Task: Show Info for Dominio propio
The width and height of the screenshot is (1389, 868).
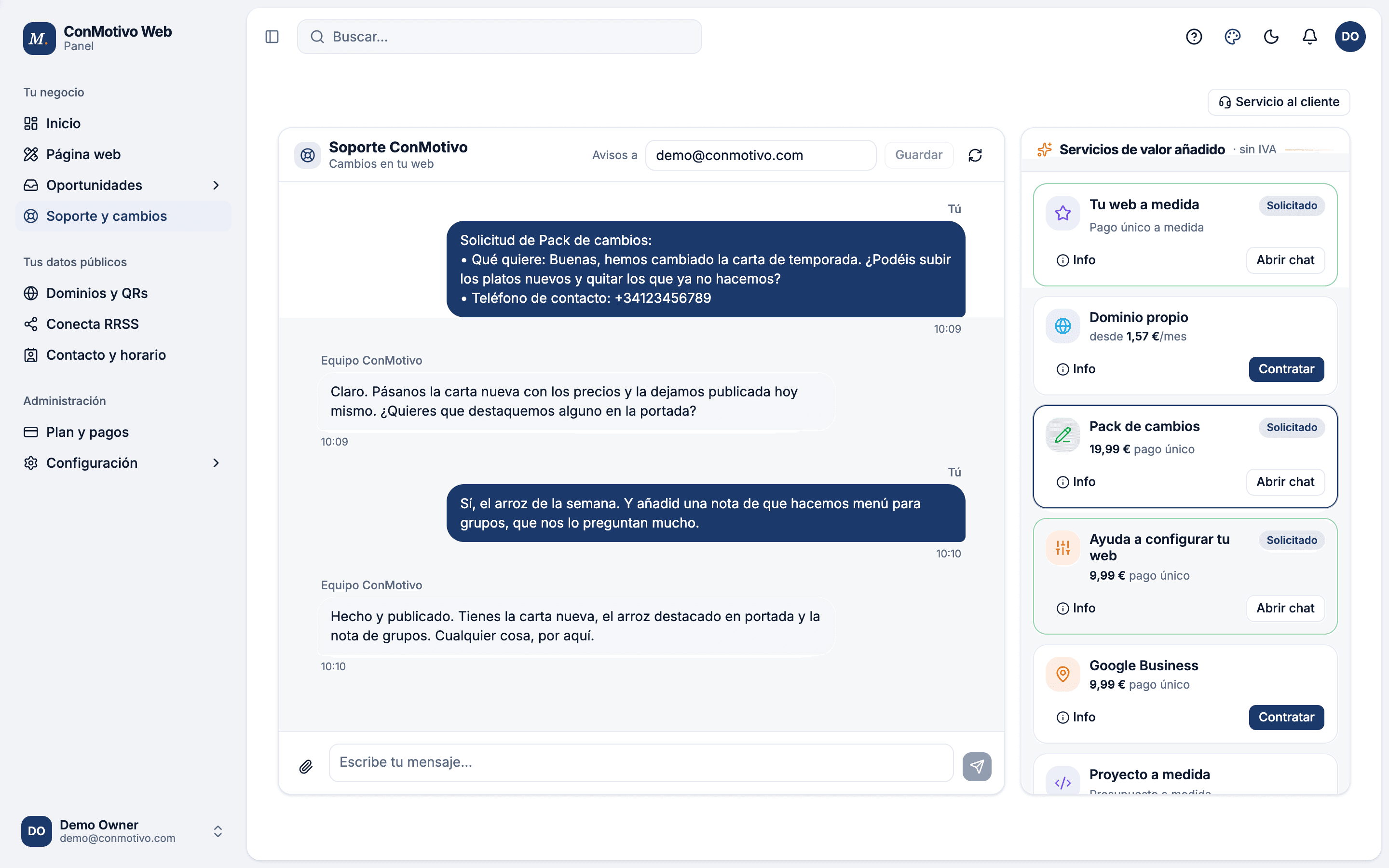Action: point(1076,369)
